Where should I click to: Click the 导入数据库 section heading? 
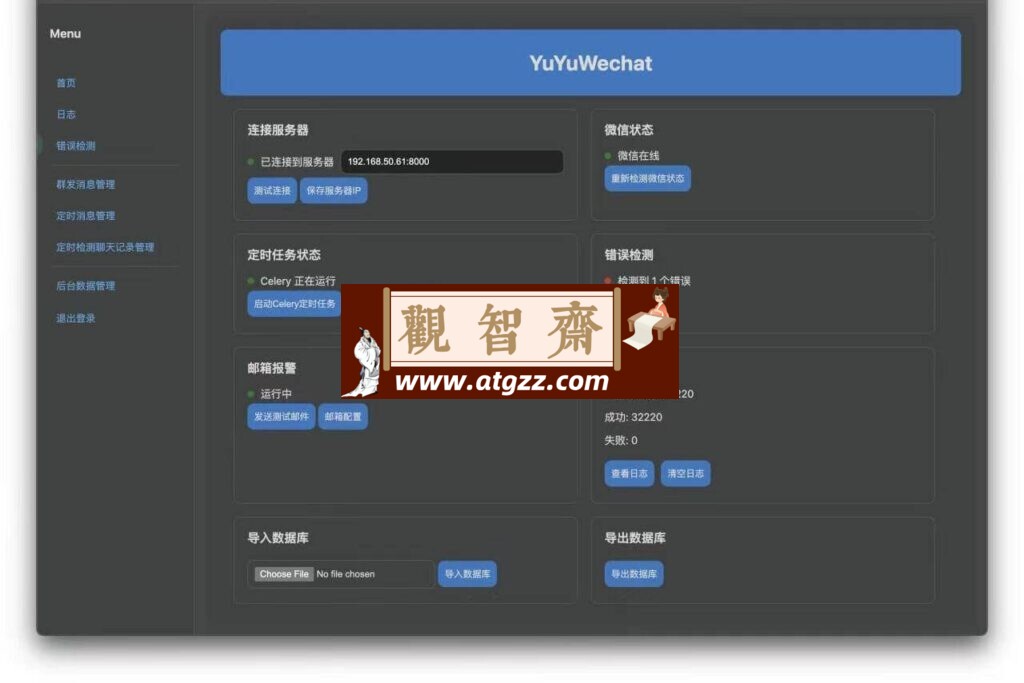[278, 538]
